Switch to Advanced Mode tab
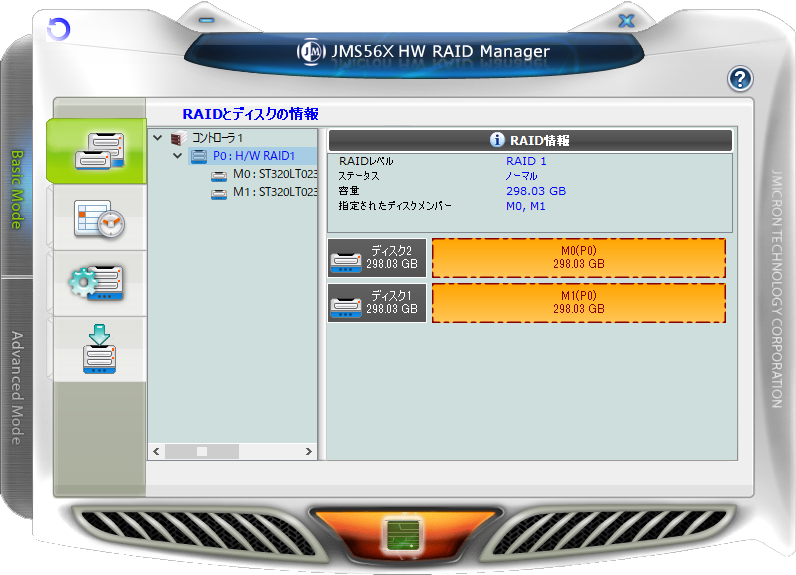This screenshot has height=575, width=796. click(17, 388)
